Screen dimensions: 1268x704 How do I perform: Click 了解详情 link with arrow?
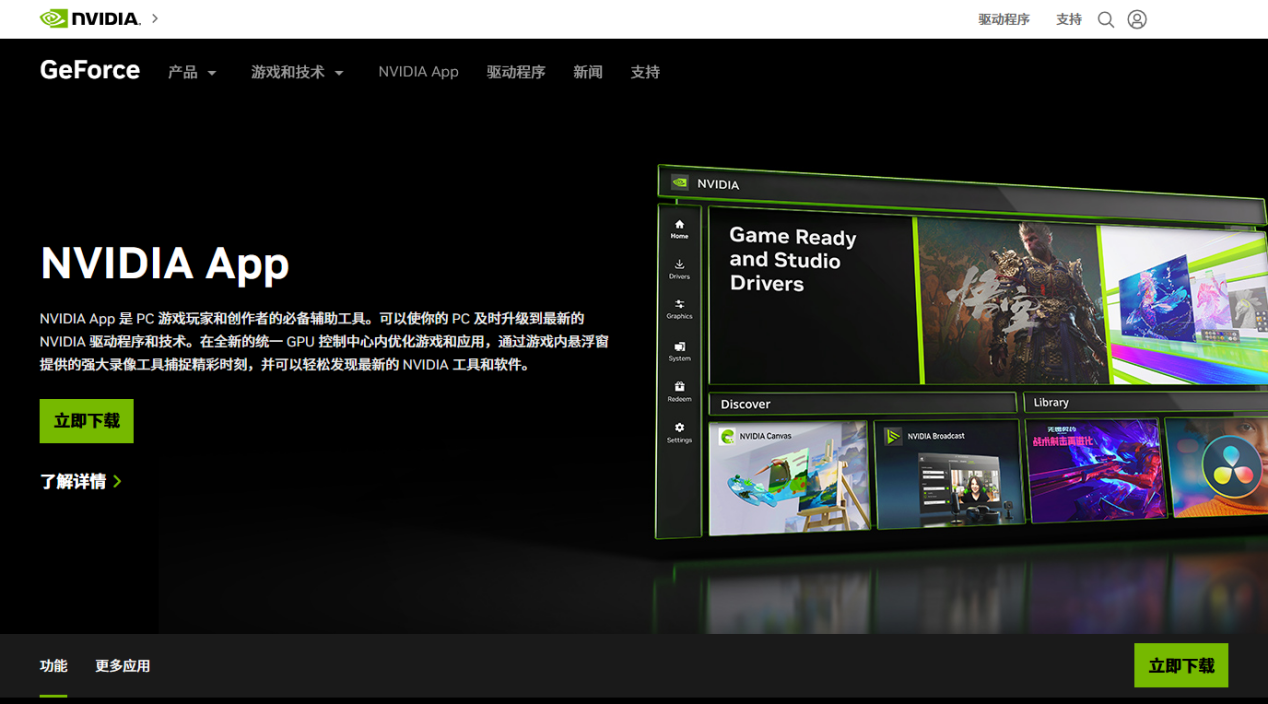(x=81, y=482)
